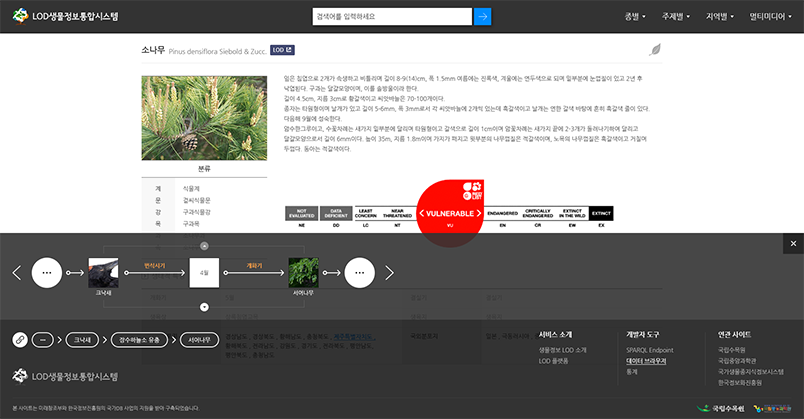Click the right chevron beside VULNERABLE

coord(478,213)
